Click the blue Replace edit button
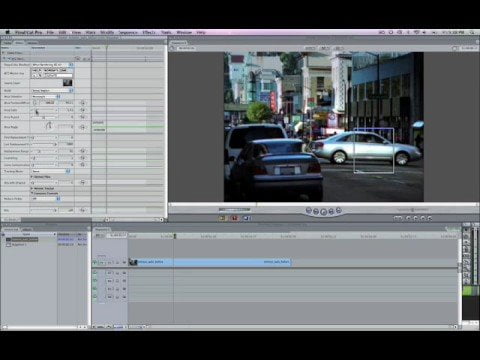This screenshot has height=360, width=480. tap(247, 218)
